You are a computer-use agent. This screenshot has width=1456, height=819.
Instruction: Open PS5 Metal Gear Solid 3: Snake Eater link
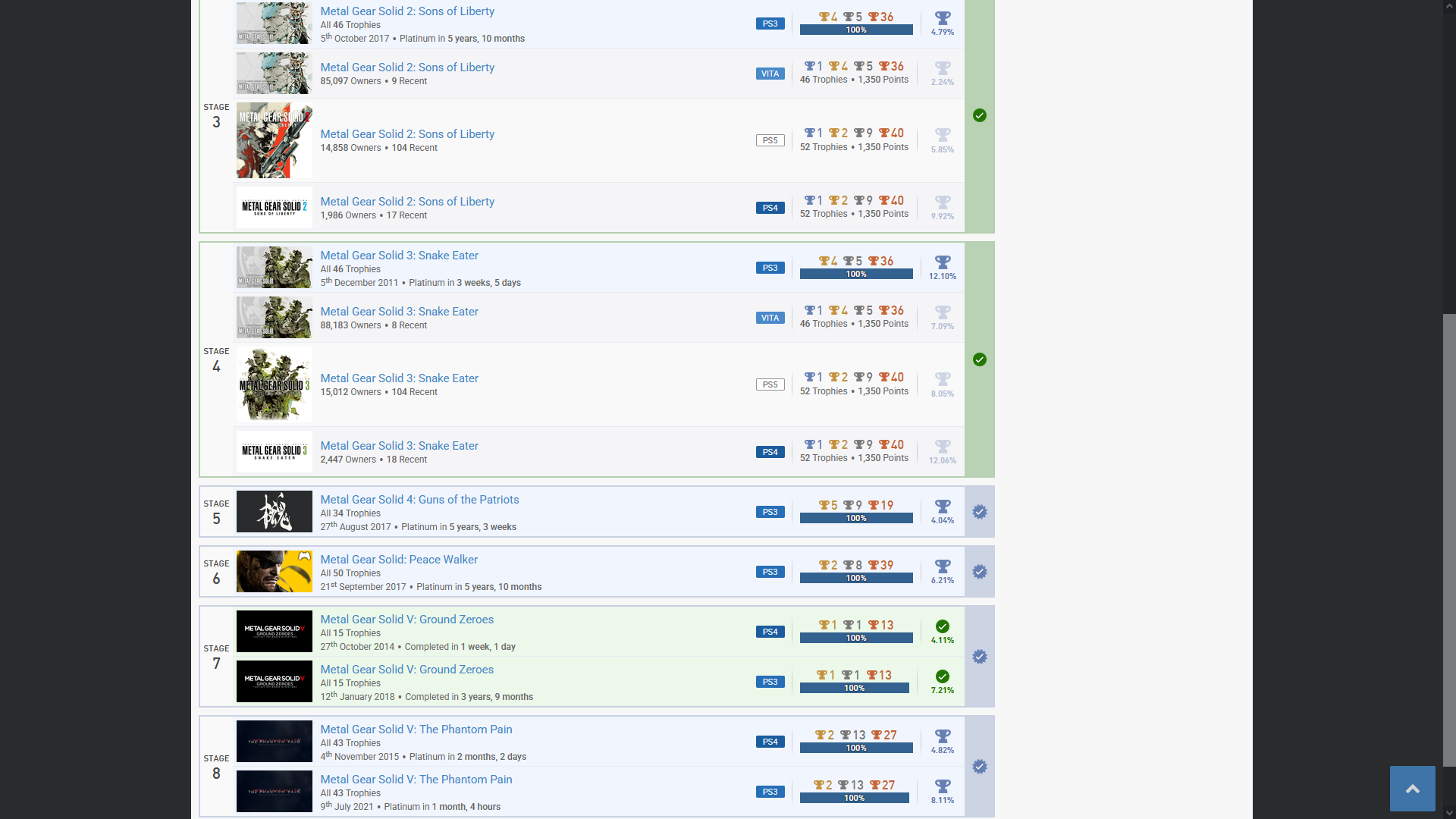coord(399,378)
